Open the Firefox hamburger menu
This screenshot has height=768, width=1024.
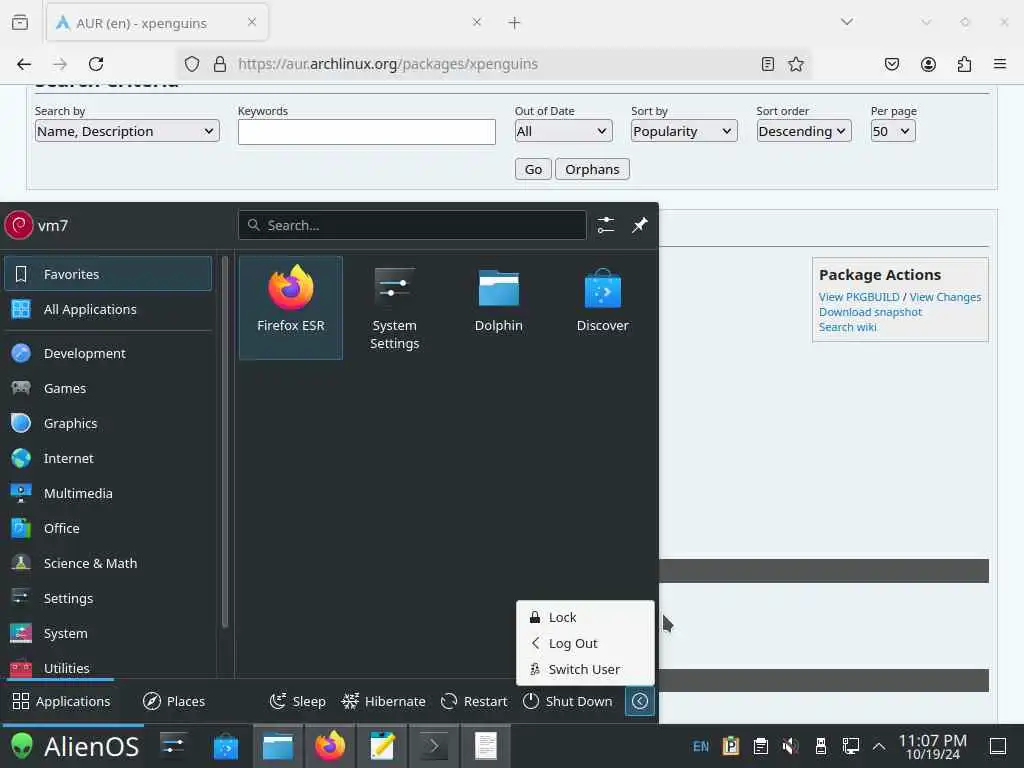click(x=1000, y=64)
